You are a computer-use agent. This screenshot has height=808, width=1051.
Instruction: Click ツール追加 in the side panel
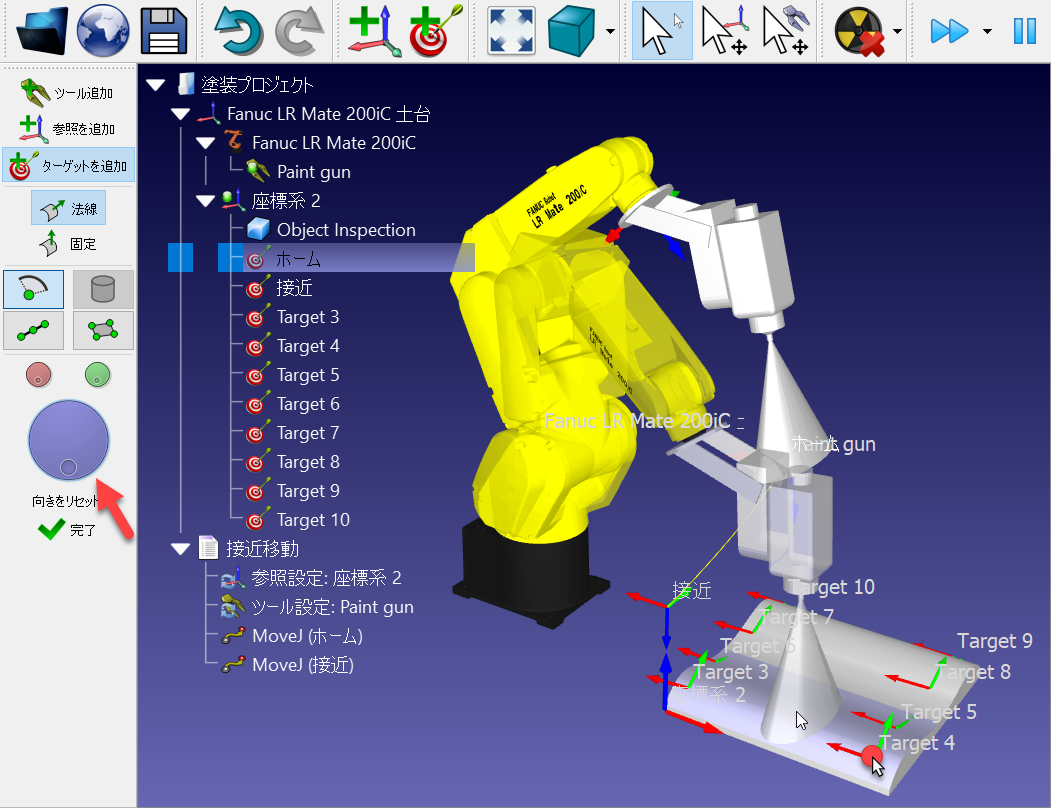tap(67, 93)
